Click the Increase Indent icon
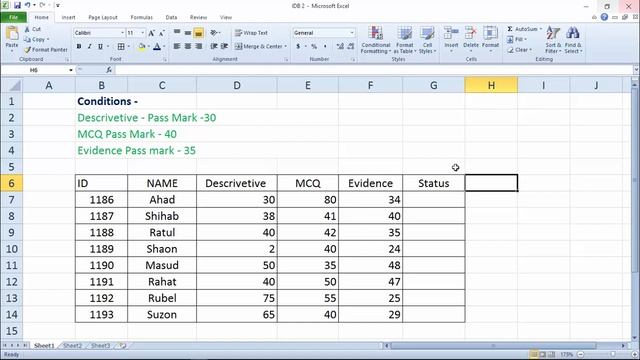 224,47
